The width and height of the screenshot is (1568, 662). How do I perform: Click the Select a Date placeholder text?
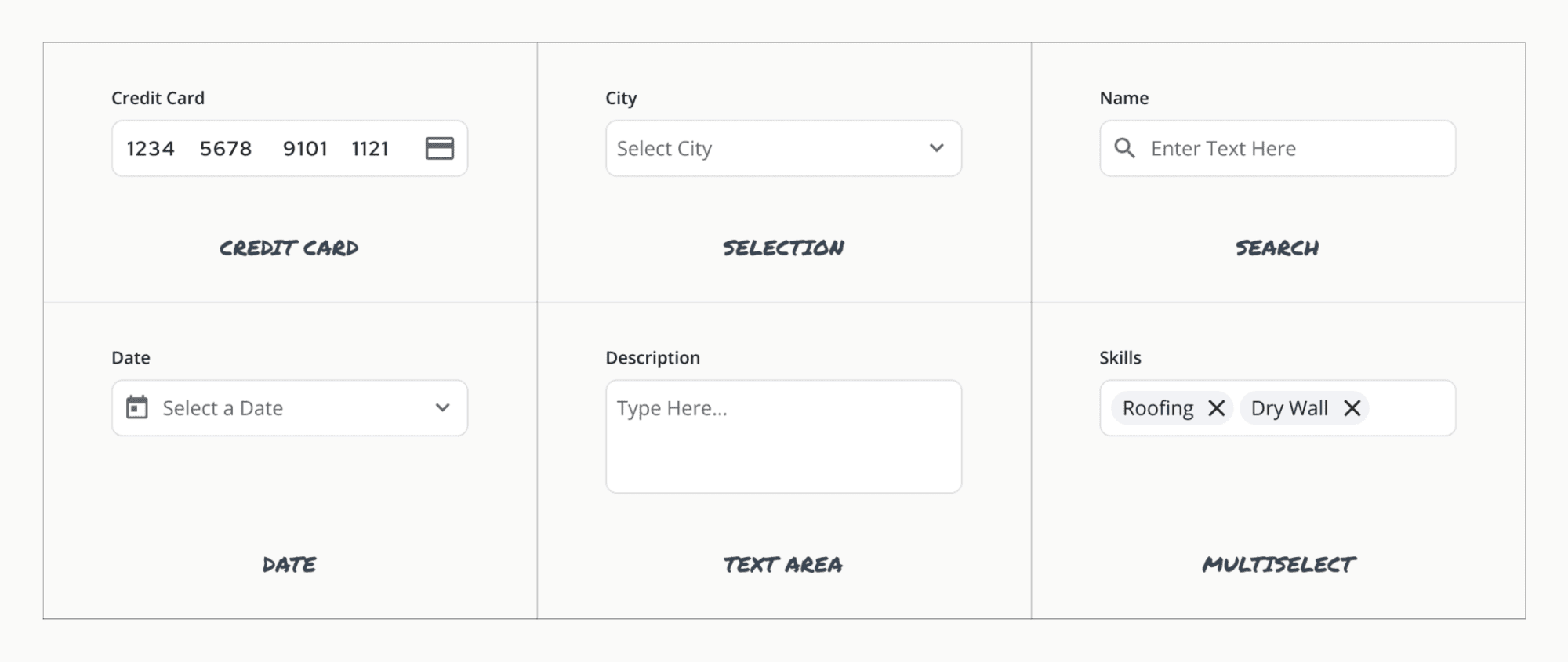[223, 408]
